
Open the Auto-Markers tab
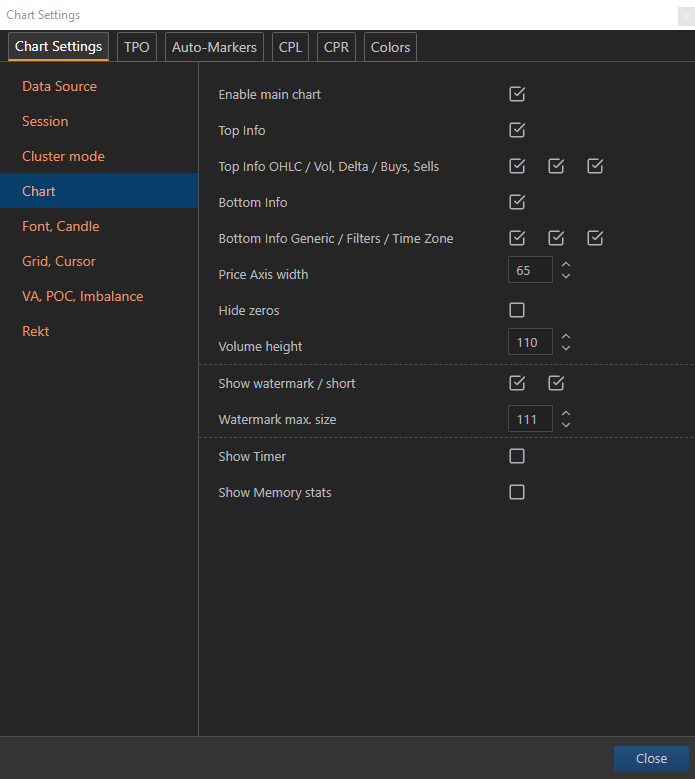[x=214, y=47]
